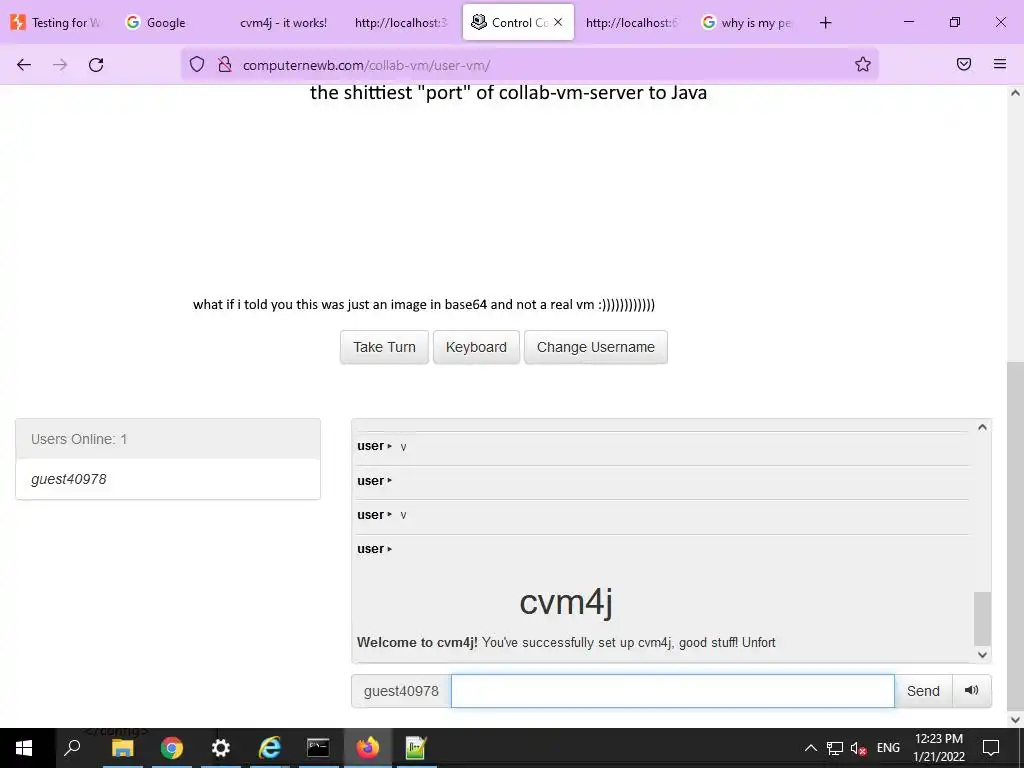Click the large cvm4j heading in chat

coord(566,602)
